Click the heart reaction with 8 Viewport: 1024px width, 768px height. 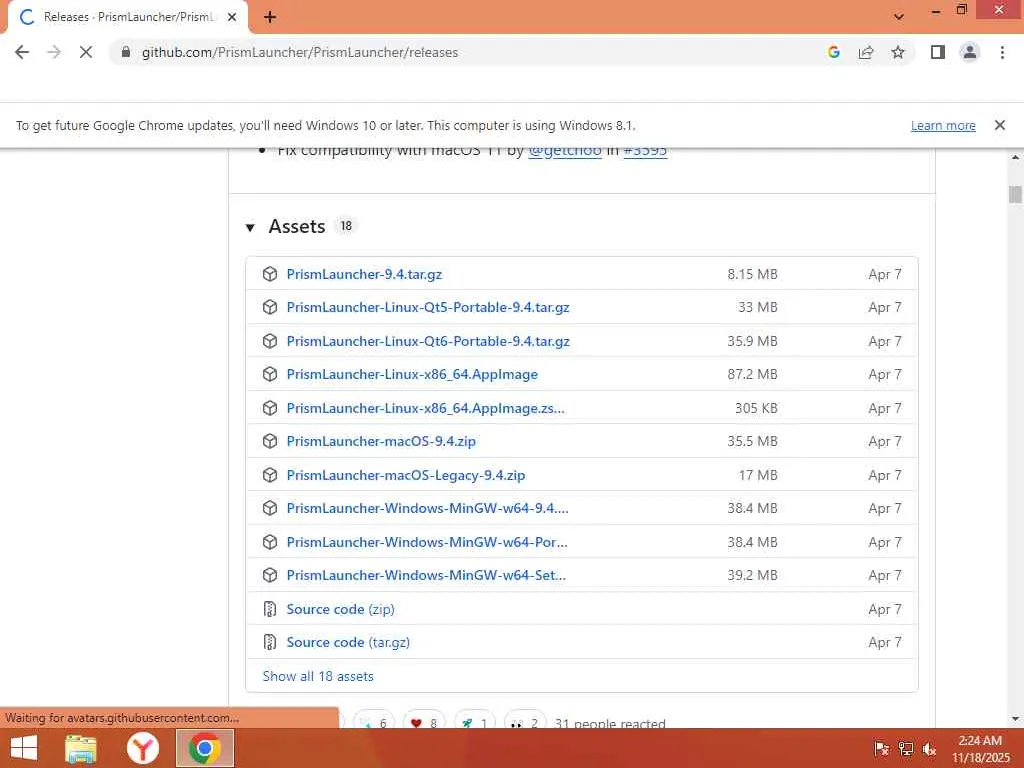click(424, 721)
